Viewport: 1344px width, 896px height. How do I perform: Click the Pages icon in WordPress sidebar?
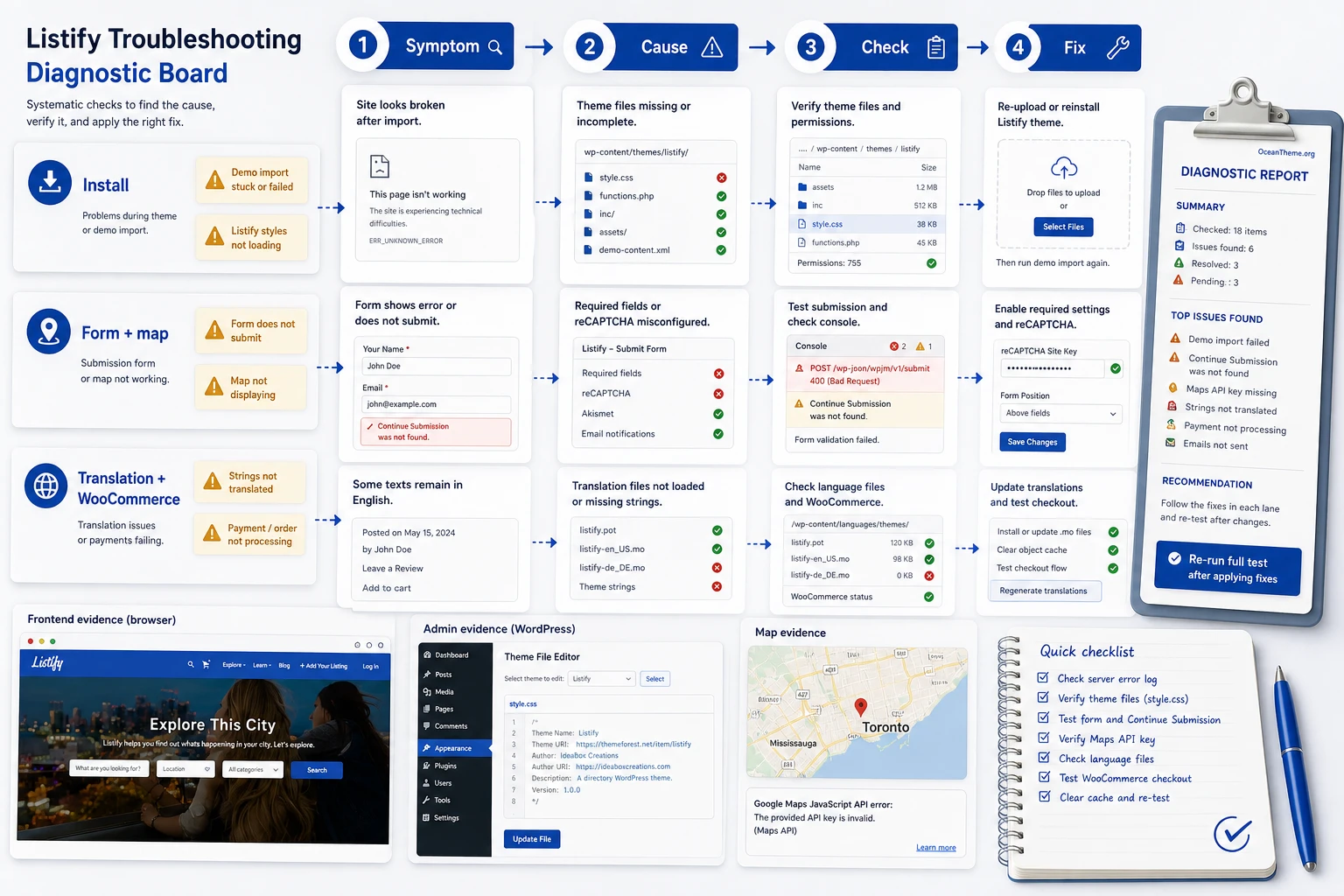click(x=426, y=710)
